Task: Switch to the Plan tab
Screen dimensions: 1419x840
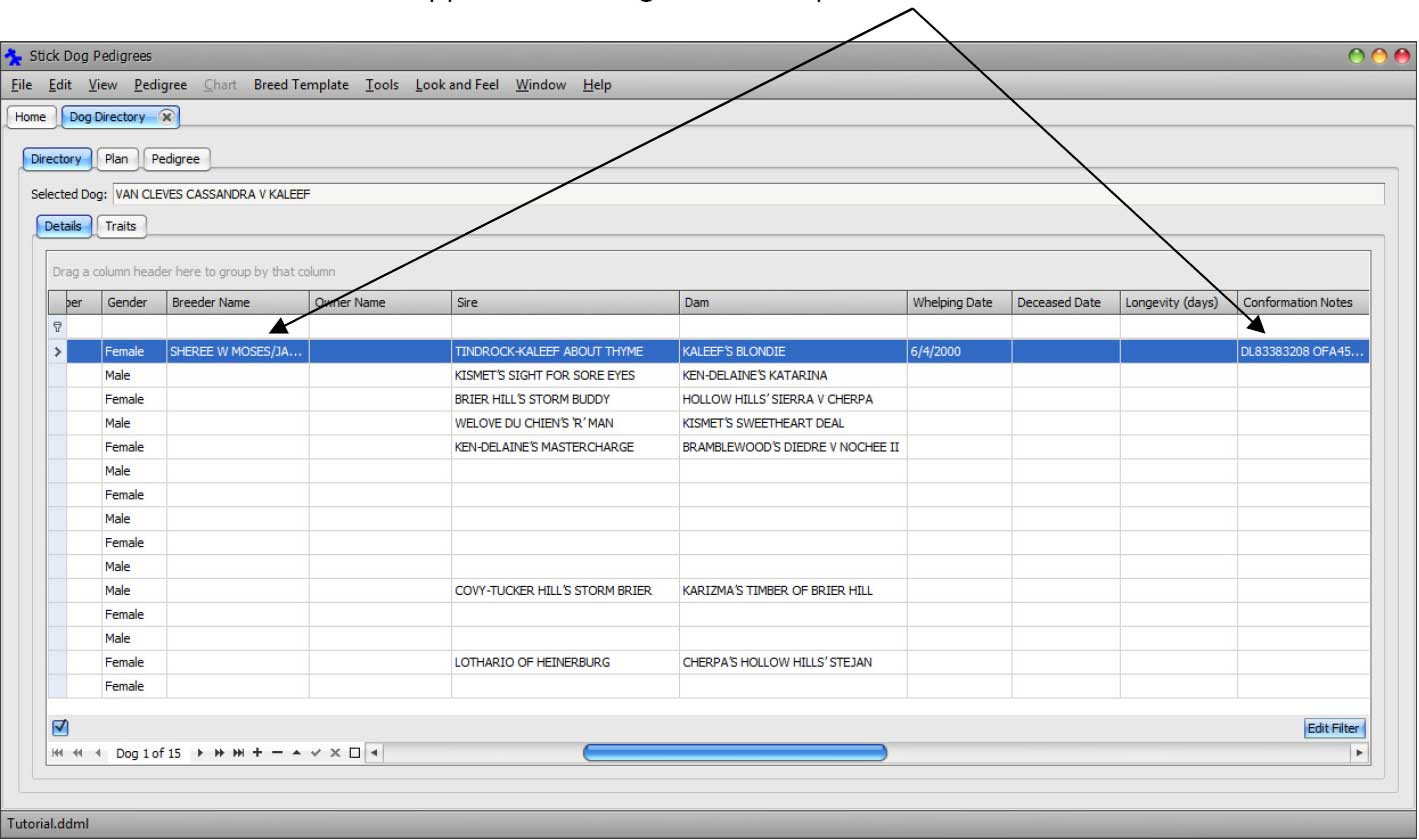Action: point(117,159)
